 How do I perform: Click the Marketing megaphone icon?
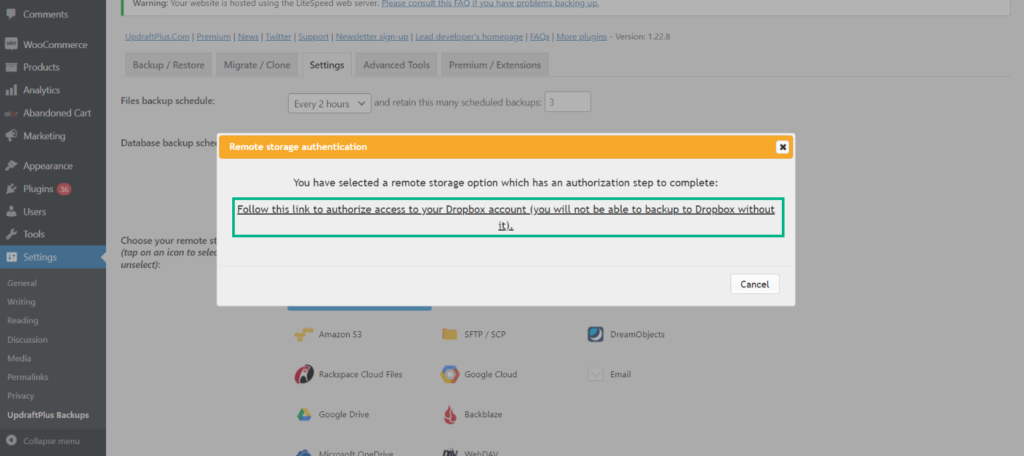point(11,136)
